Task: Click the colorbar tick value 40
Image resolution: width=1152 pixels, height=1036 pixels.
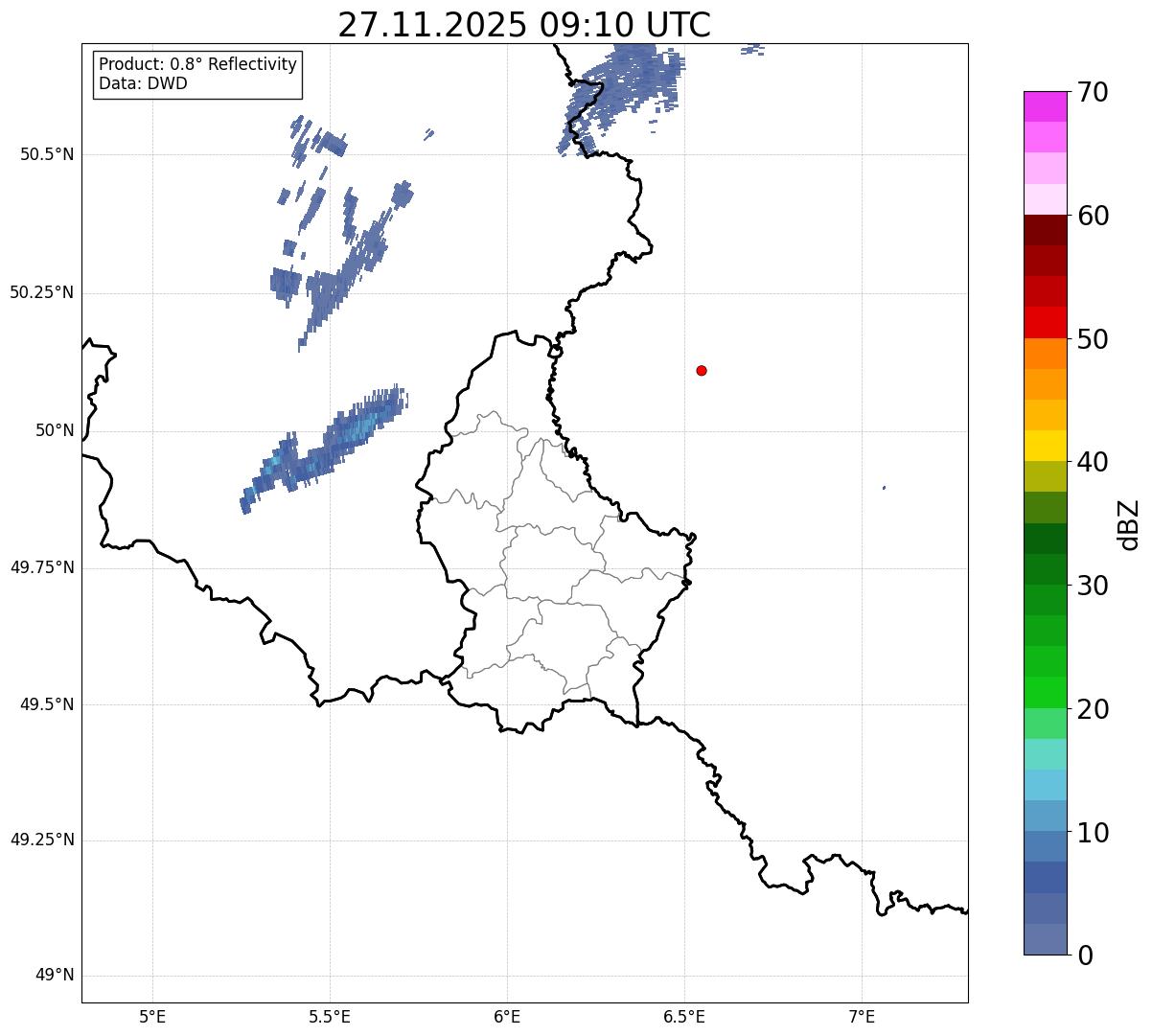Action: [x=1093, y=462]
